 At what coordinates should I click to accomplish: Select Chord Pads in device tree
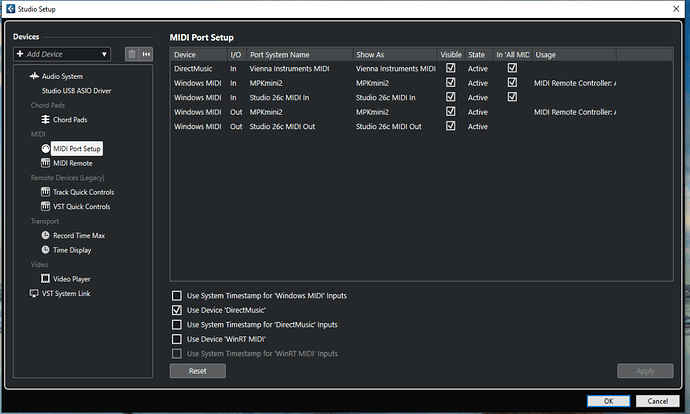70,120
